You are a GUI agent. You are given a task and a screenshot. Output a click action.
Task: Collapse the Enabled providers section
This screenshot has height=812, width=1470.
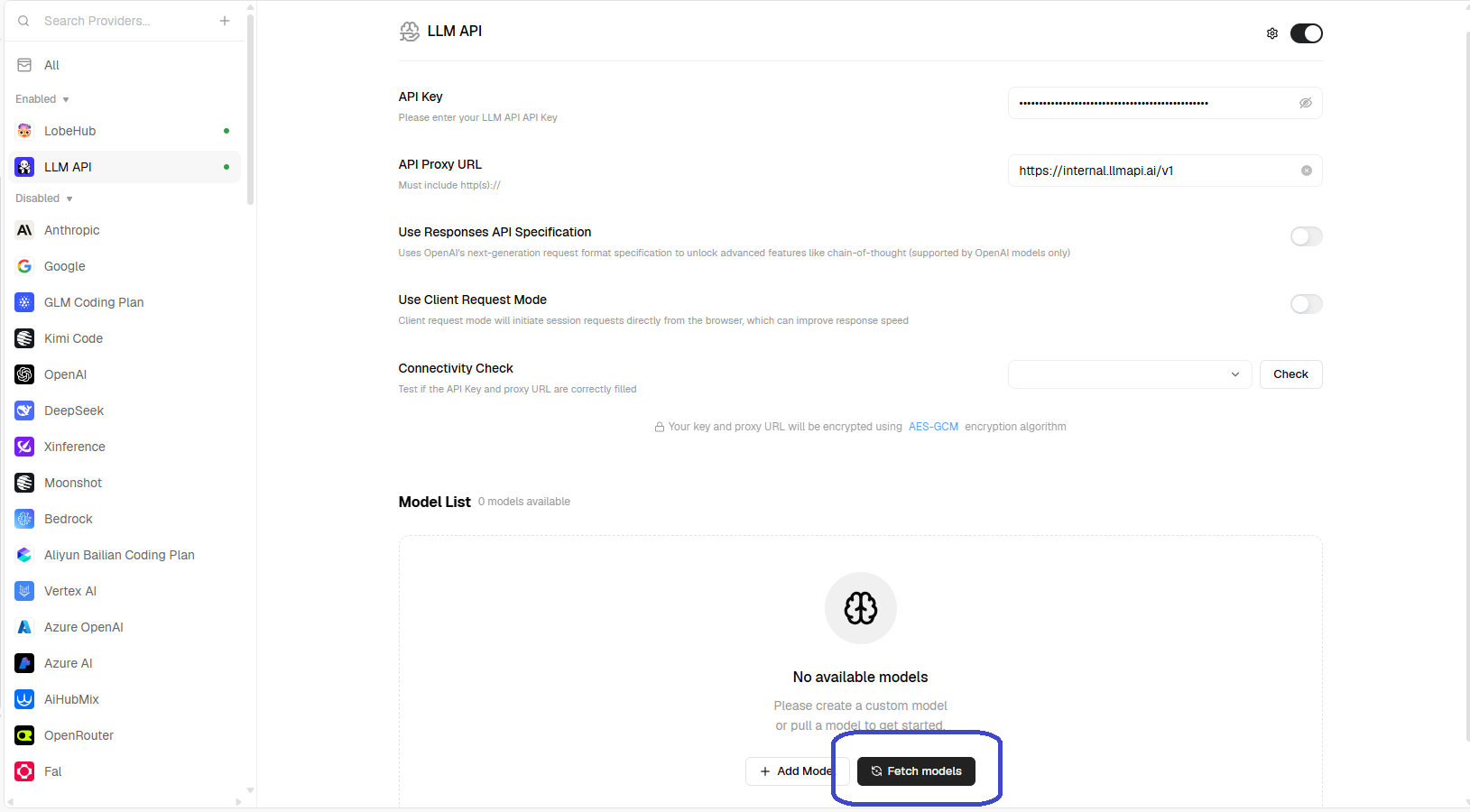tap(42, 99)
